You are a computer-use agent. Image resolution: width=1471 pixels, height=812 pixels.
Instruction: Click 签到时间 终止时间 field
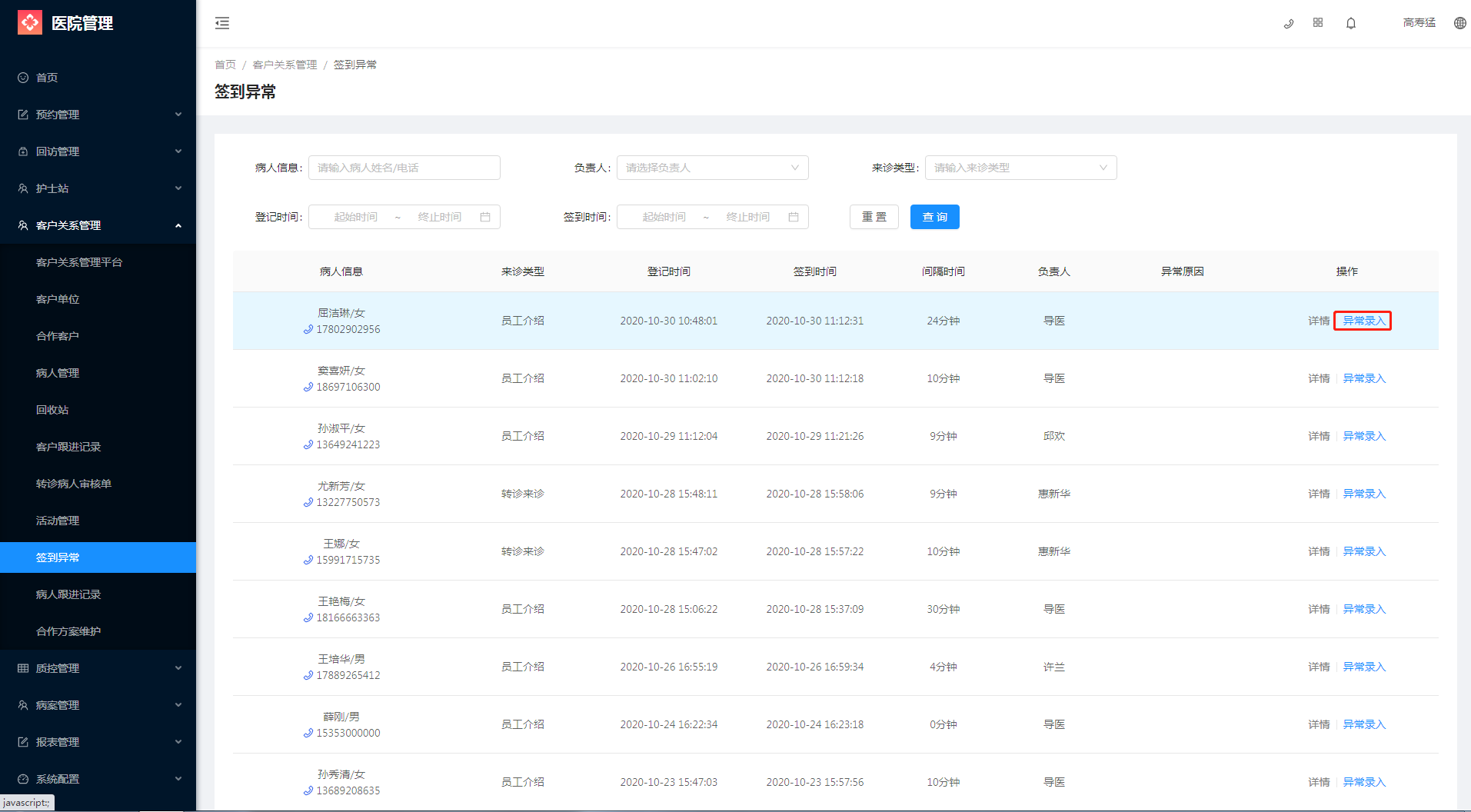[747, 217]
